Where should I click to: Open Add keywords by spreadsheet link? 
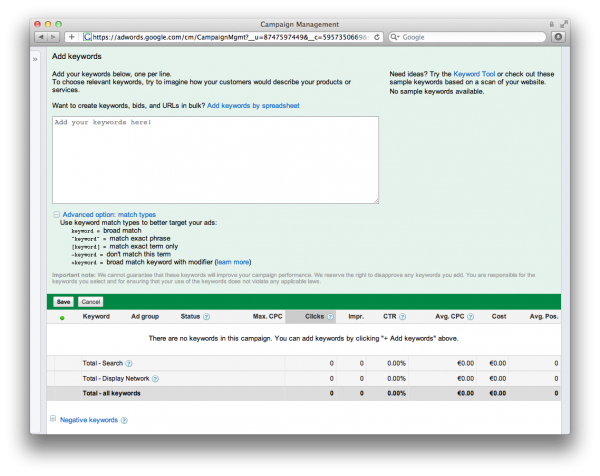[253, 106]
